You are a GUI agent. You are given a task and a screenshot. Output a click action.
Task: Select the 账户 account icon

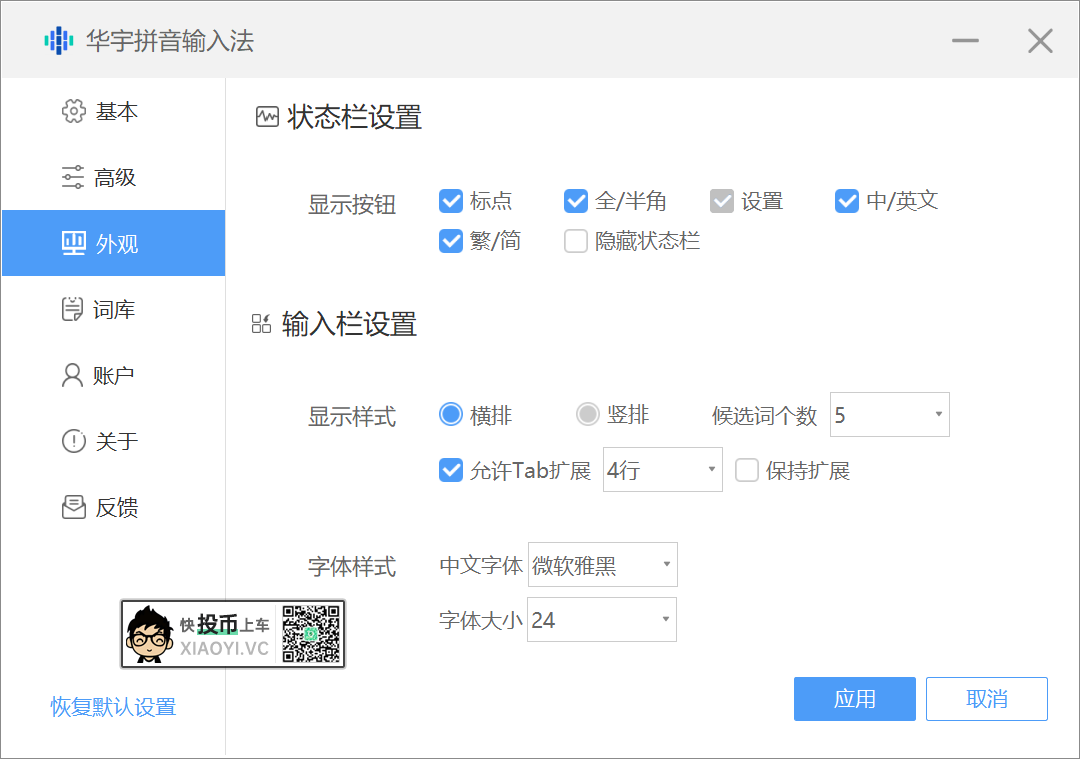74,374
